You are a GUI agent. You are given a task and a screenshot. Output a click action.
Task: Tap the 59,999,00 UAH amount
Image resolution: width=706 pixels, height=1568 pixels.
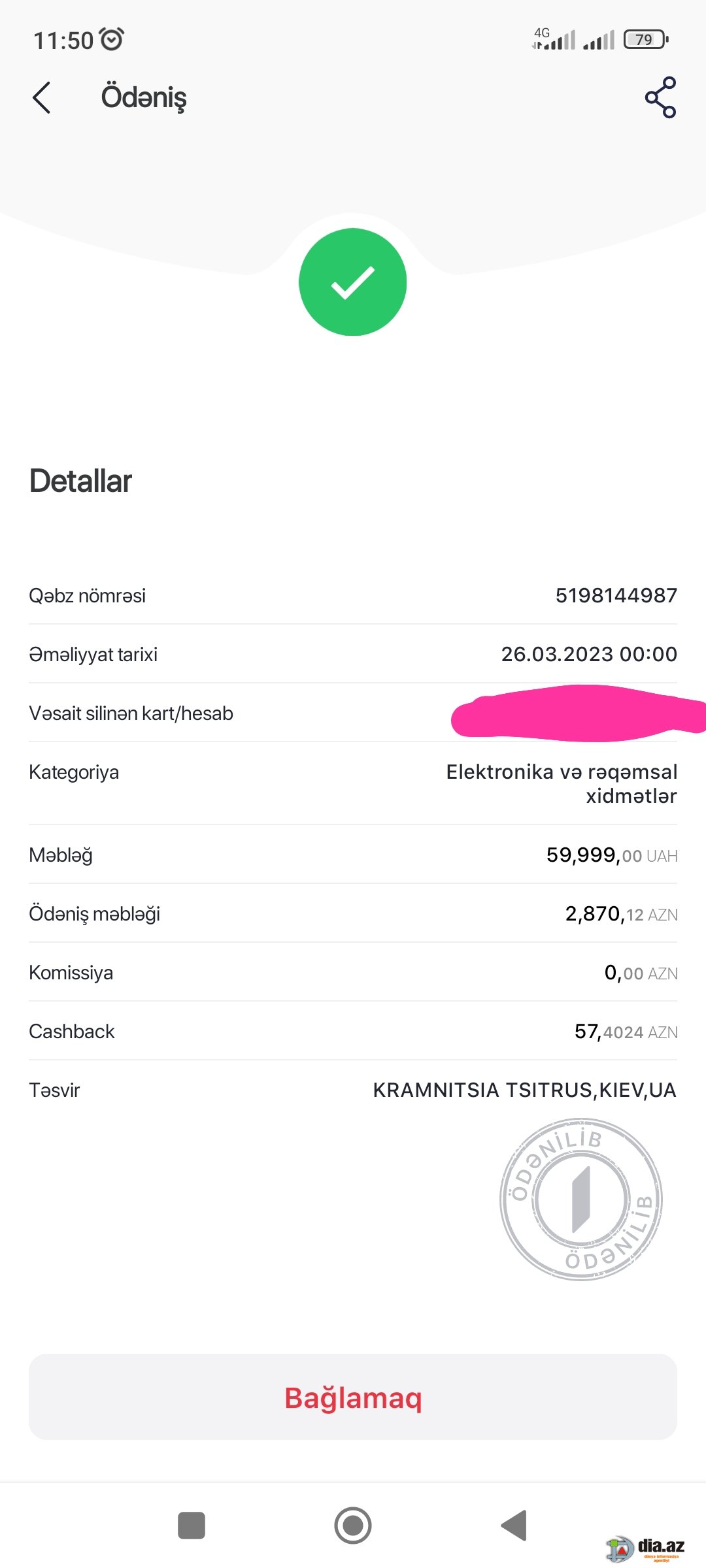[x=612, y=855]
